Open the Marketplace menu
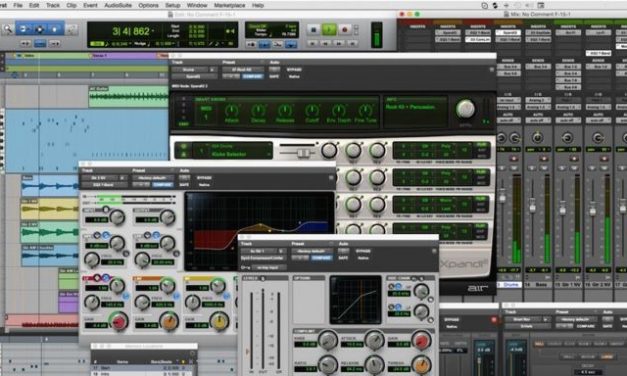 point(230,5)
